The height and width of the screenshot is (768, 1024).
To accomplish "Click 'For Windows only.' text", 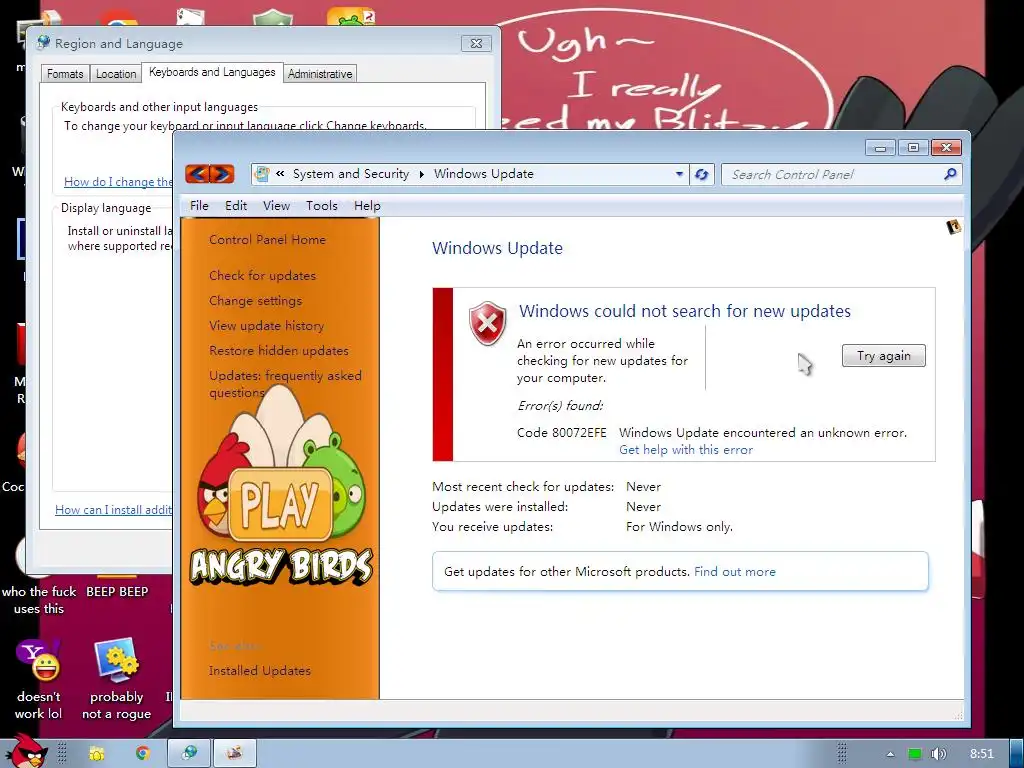I will click(679, 527).
